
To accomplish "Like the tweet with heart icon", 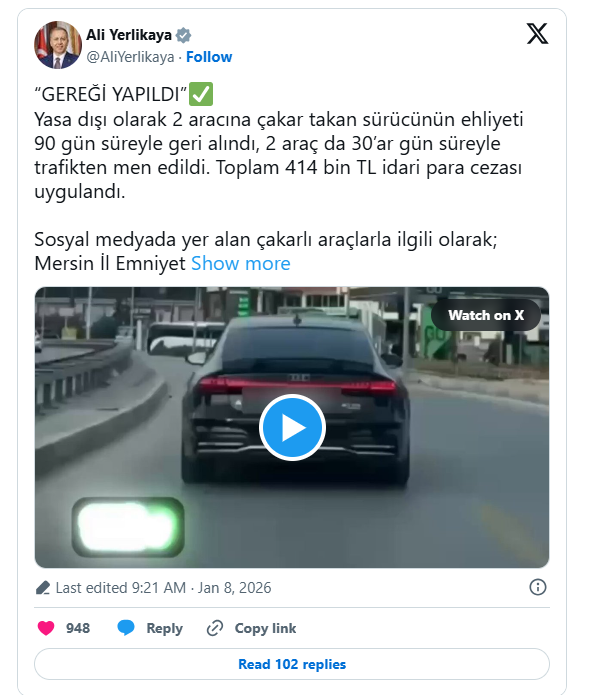I will pos(46,628).
